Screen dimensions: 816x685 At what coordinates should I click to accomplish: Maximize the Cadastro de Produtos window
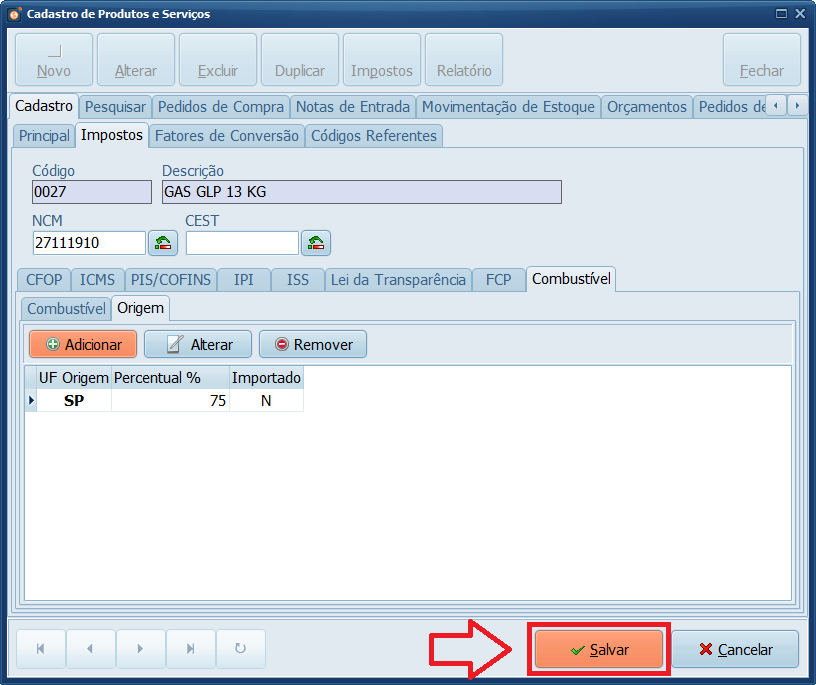tap(781, 14)
